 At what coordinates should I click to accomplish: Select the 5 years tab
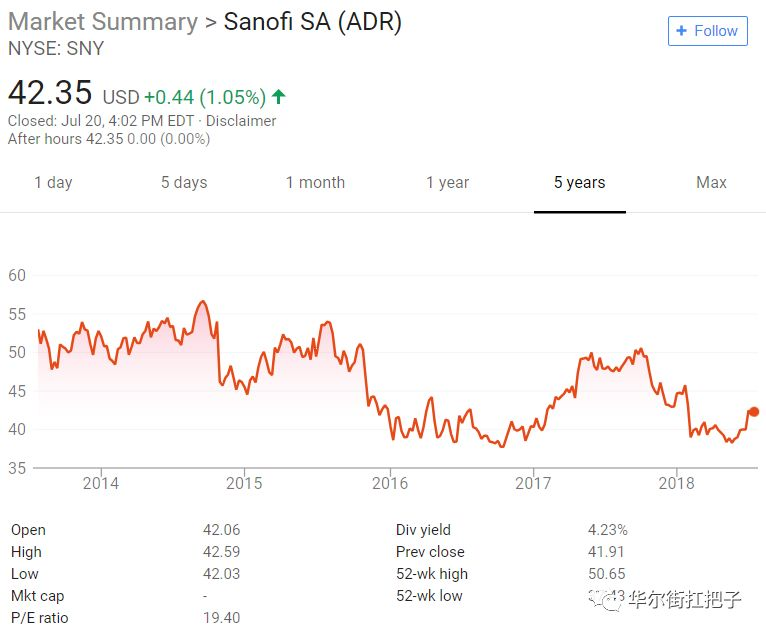(580, 182)
